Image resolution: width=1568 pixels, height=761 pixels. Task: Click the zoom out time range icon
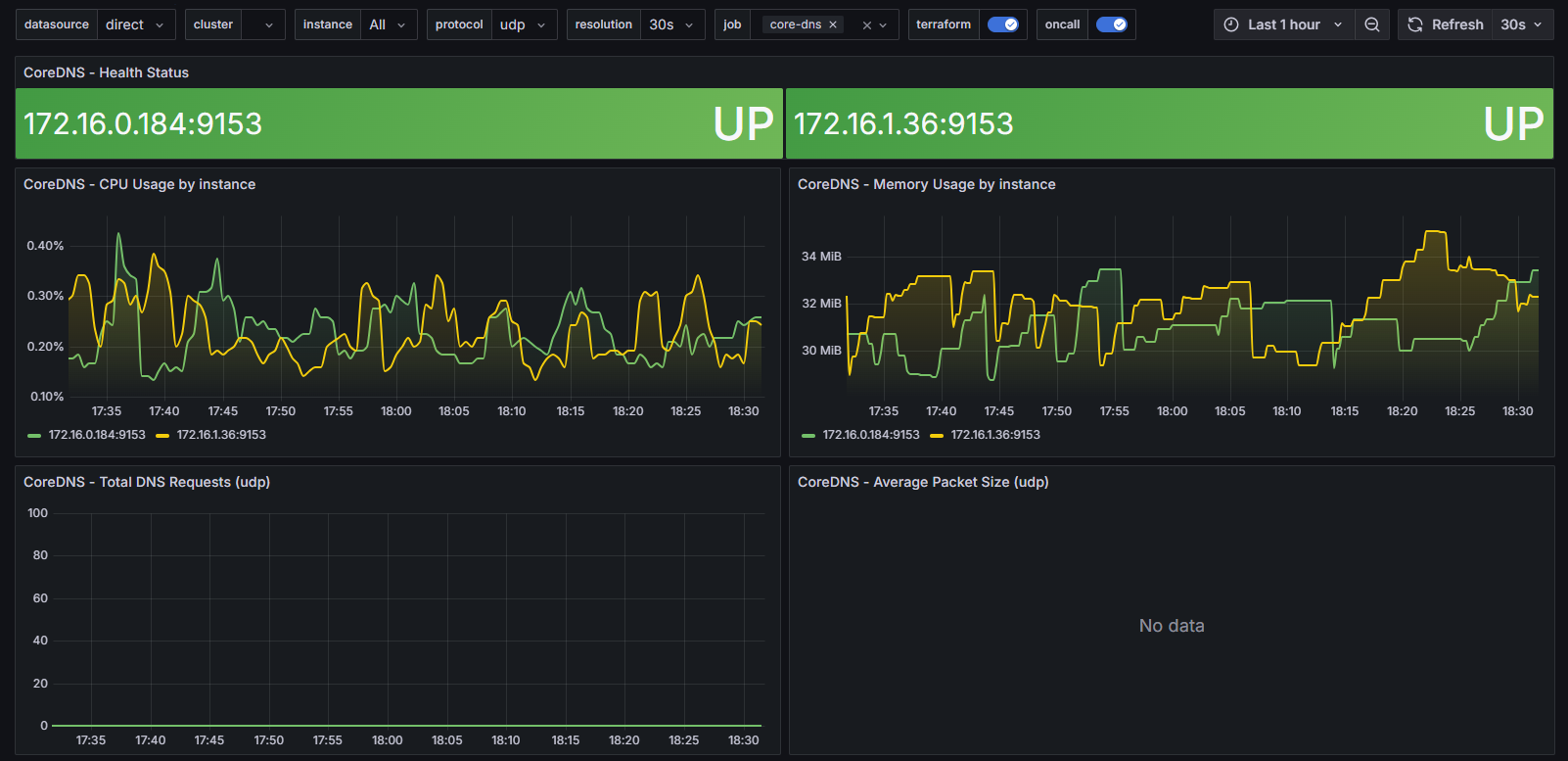tap(1372, 24)
